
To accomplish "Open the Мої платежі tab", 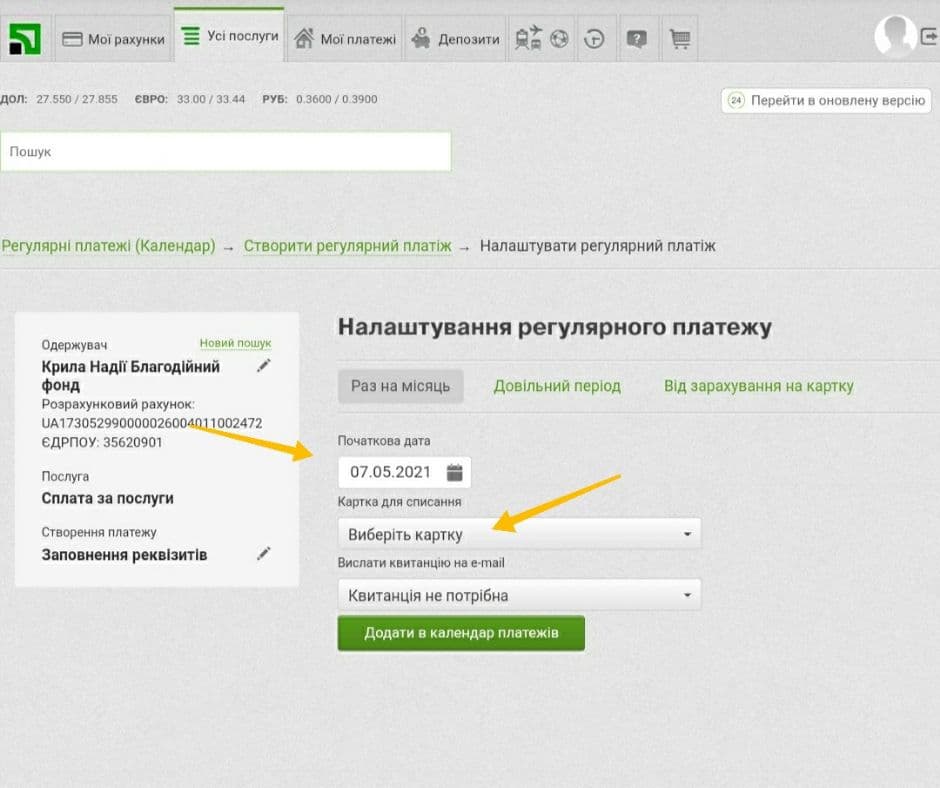I will coord(344,39).
